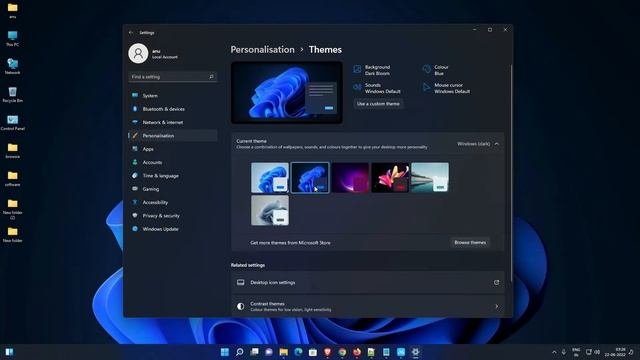
Task: Open File Explorer from taskbar
Action: point(284,352)
